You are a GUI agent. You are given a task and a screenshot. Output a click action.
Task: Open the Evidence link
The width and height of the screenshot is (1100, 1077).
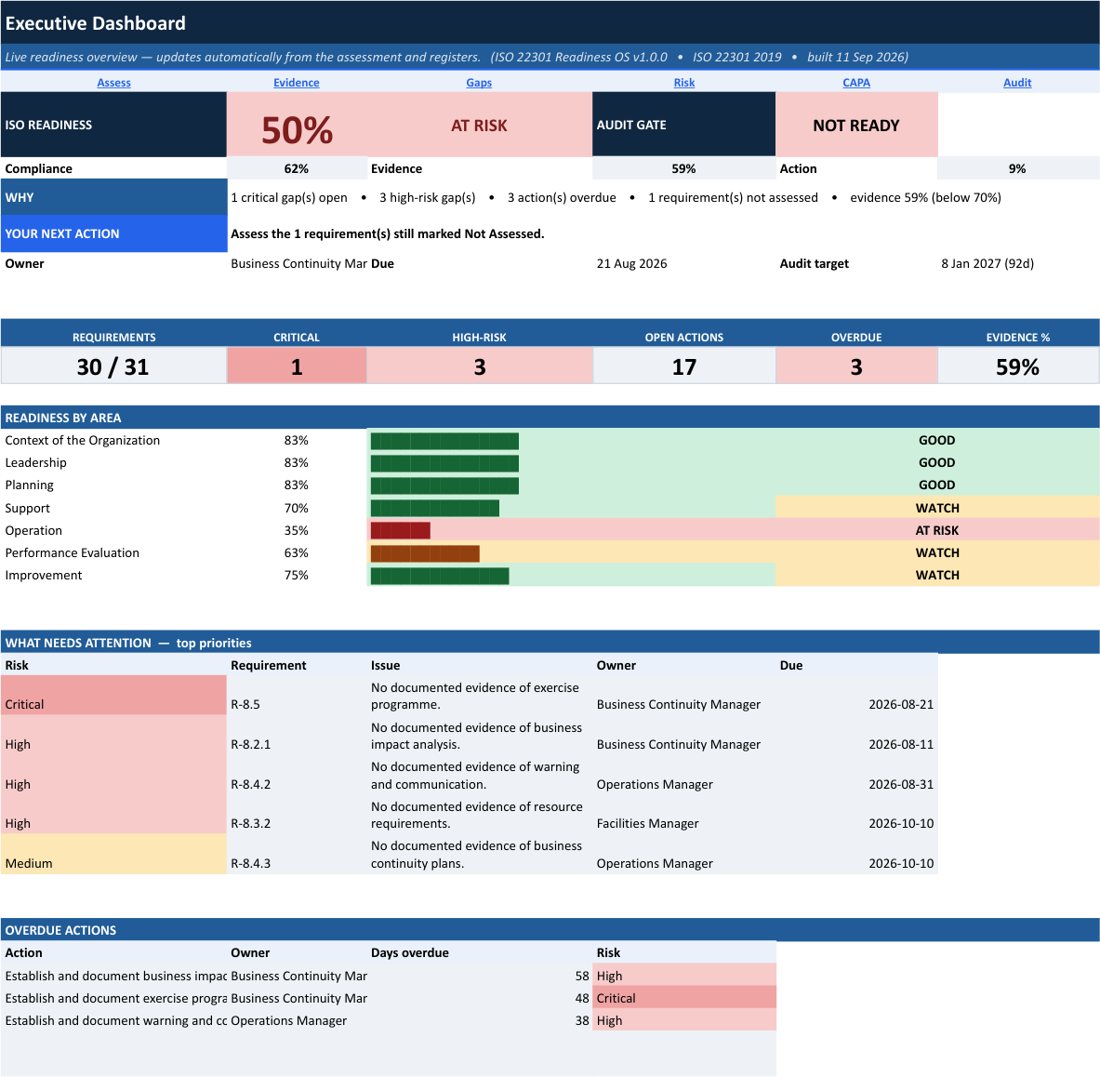click(x=296, y=83)
